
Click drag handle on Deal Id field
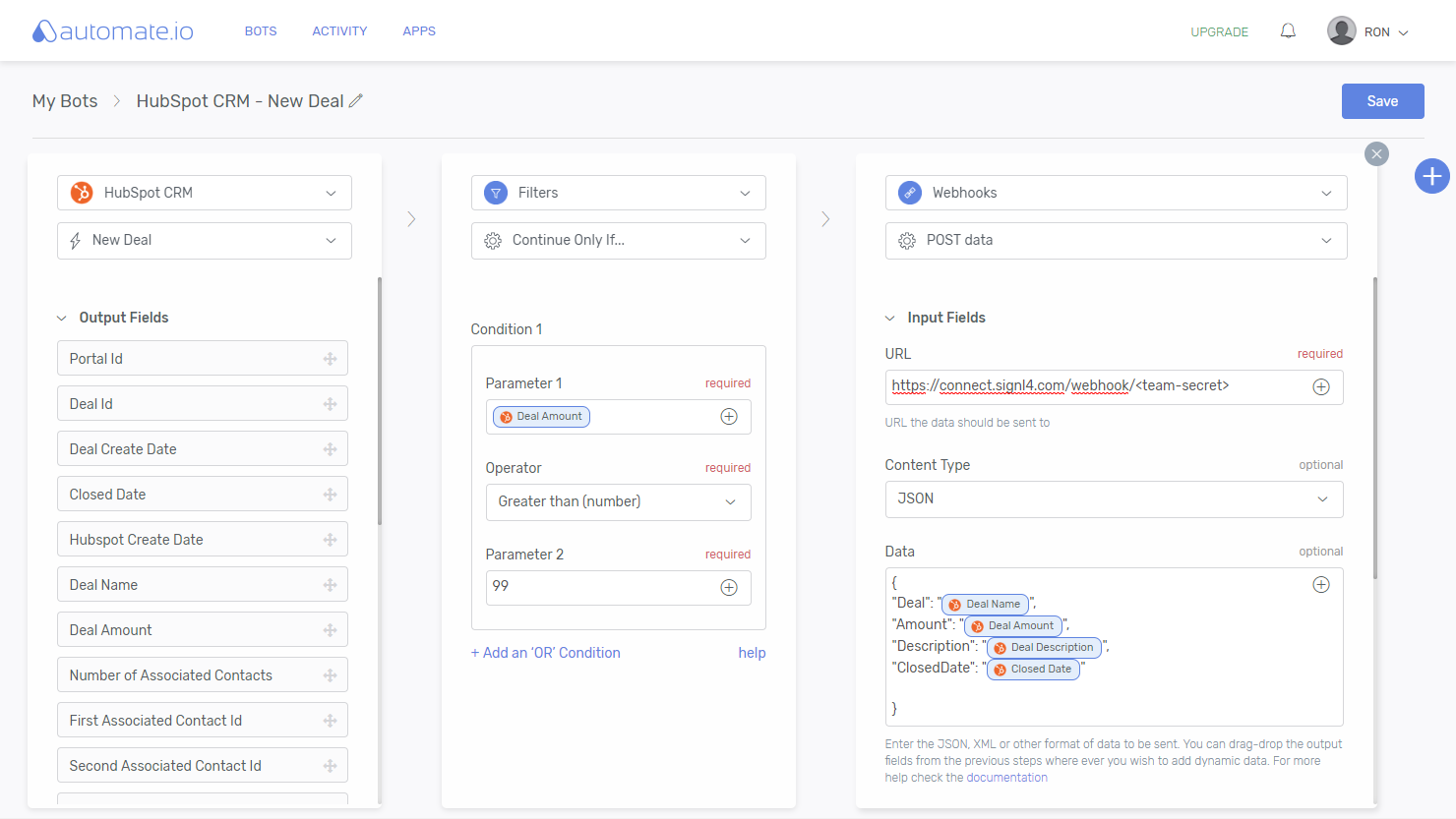pyautogui.click(x=331, y=404)
